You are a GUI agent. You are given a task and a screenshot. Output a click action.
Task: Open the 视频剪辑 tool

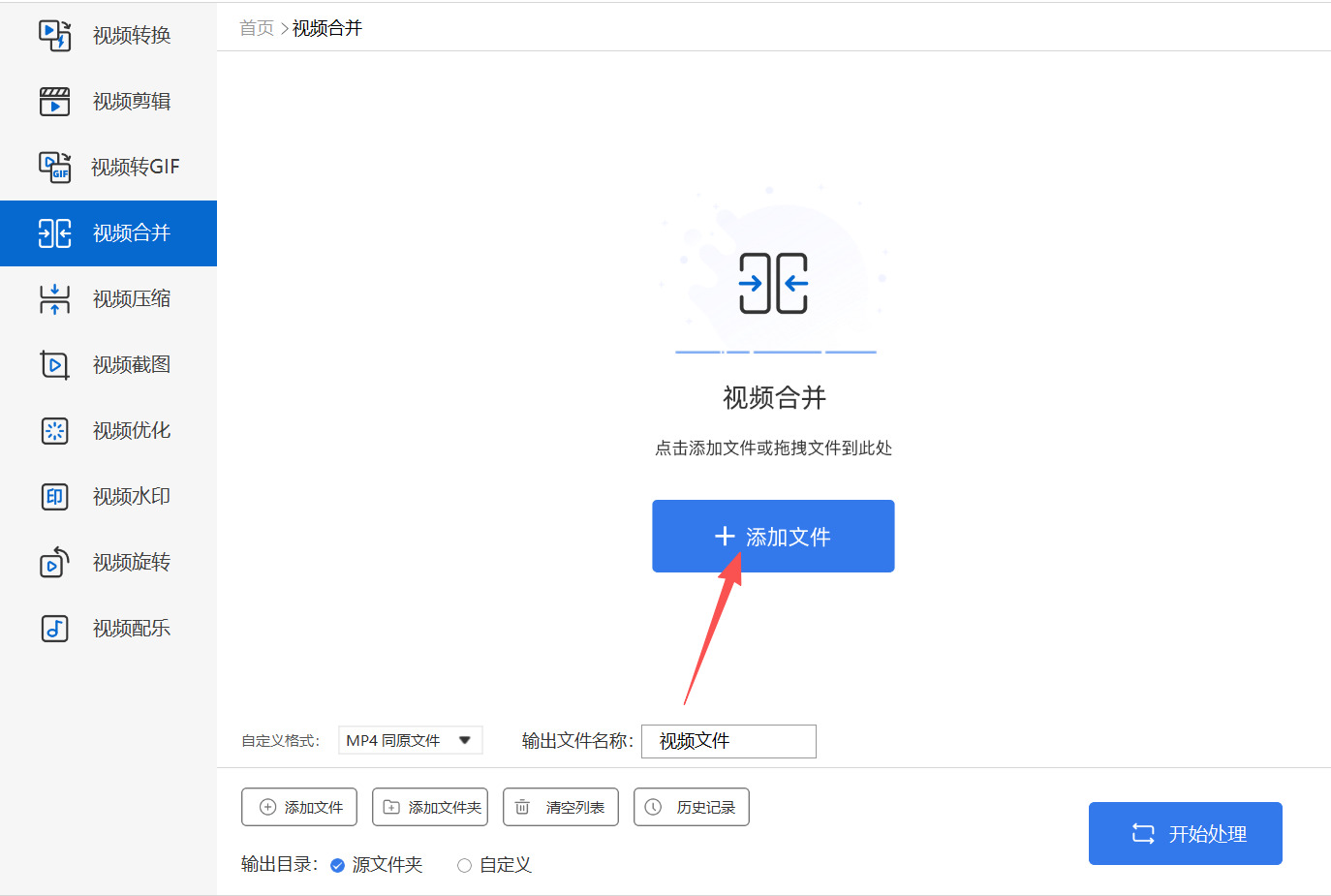(x=108, y=101)
